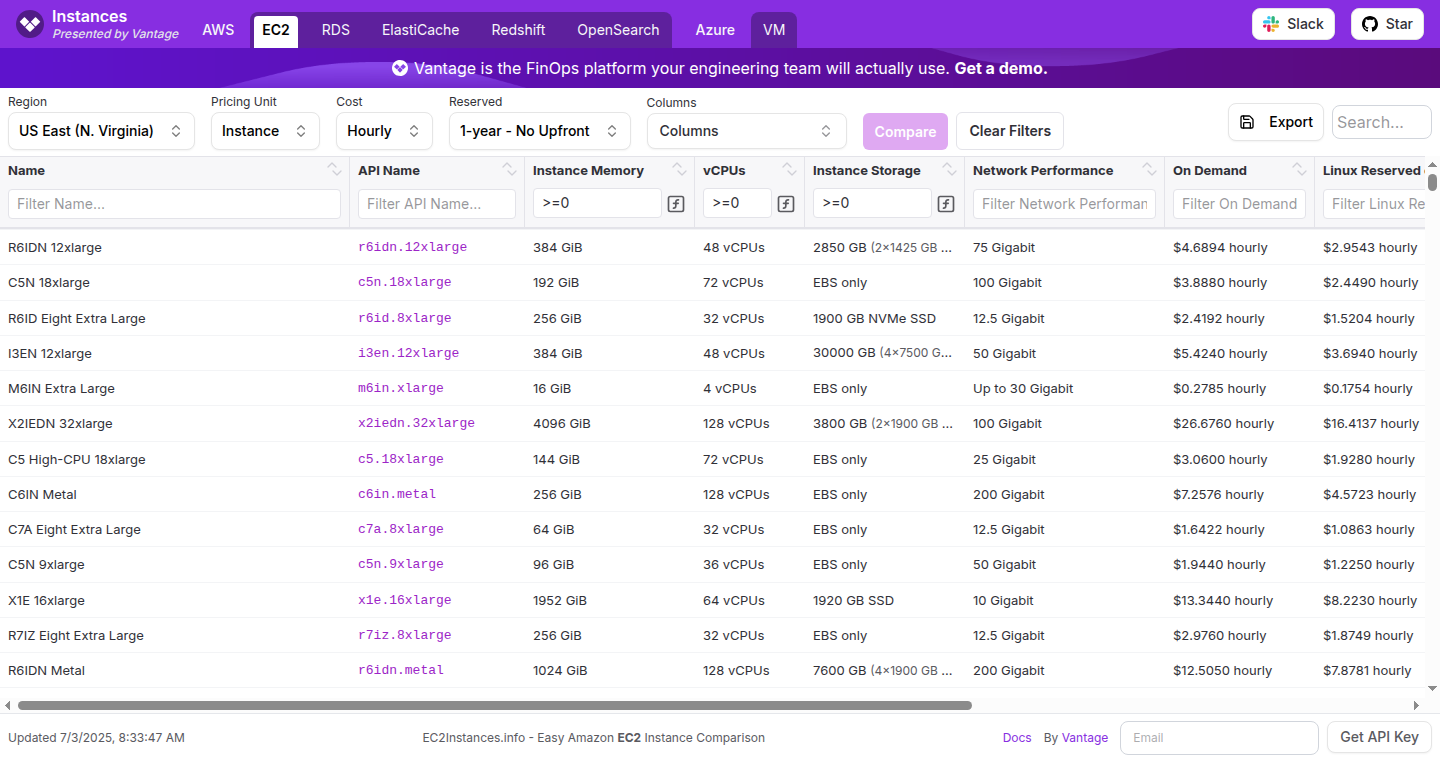The height and width of the screenshot is (761, 1440).
Task: Click the Vantage Instances logo icon
Action: tap(30, 24)
